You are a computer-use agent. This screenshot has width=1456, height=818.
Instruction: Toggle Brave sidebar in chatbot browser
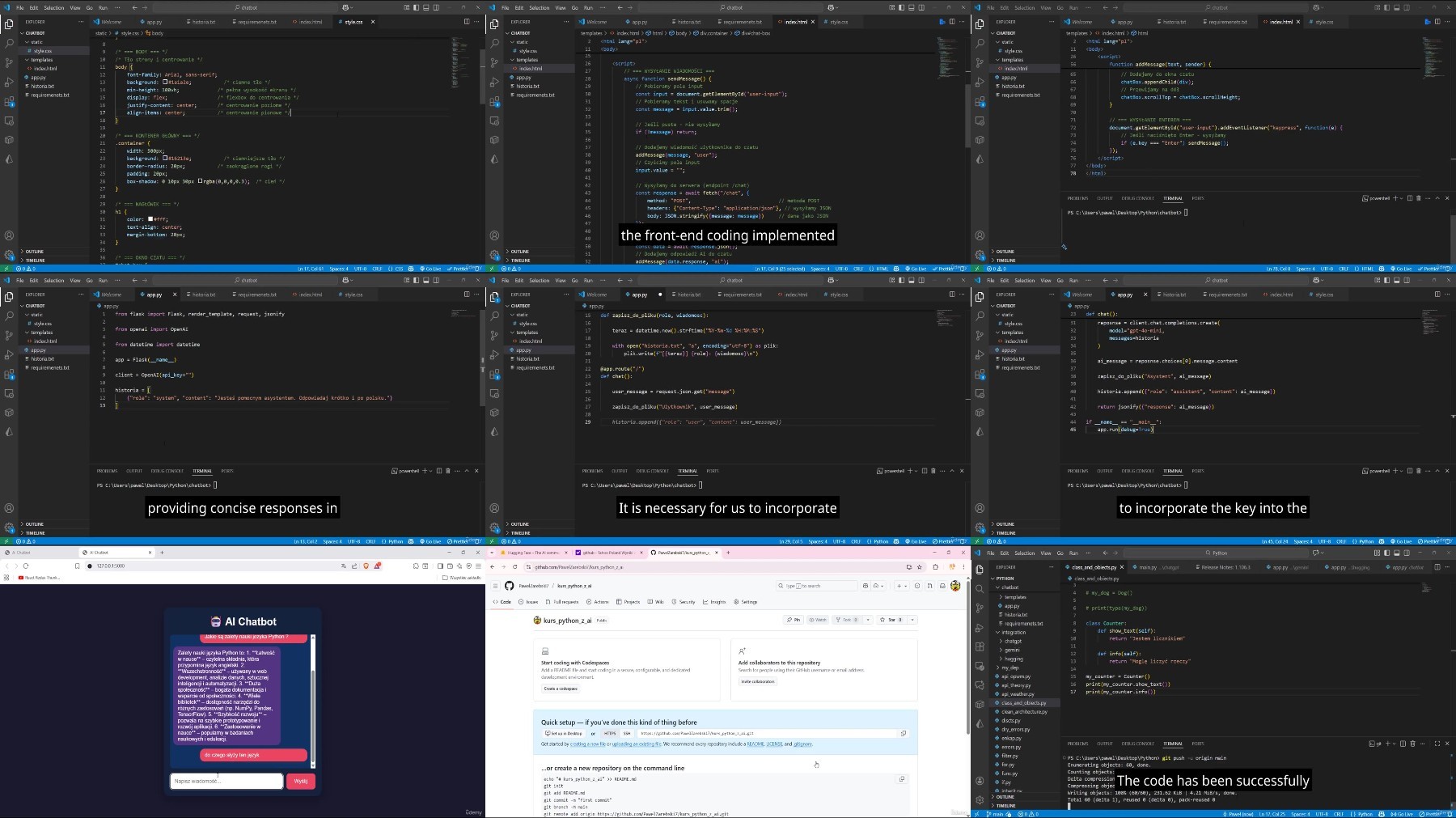click(441, 566)
